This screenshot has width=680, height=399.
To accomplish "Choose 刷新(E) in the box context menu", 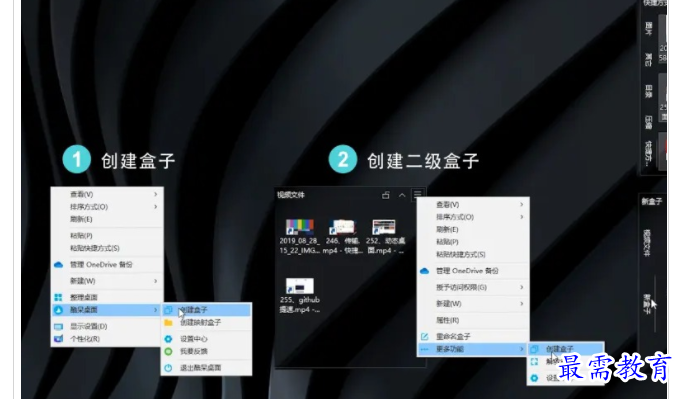I will tap(473, 229).
